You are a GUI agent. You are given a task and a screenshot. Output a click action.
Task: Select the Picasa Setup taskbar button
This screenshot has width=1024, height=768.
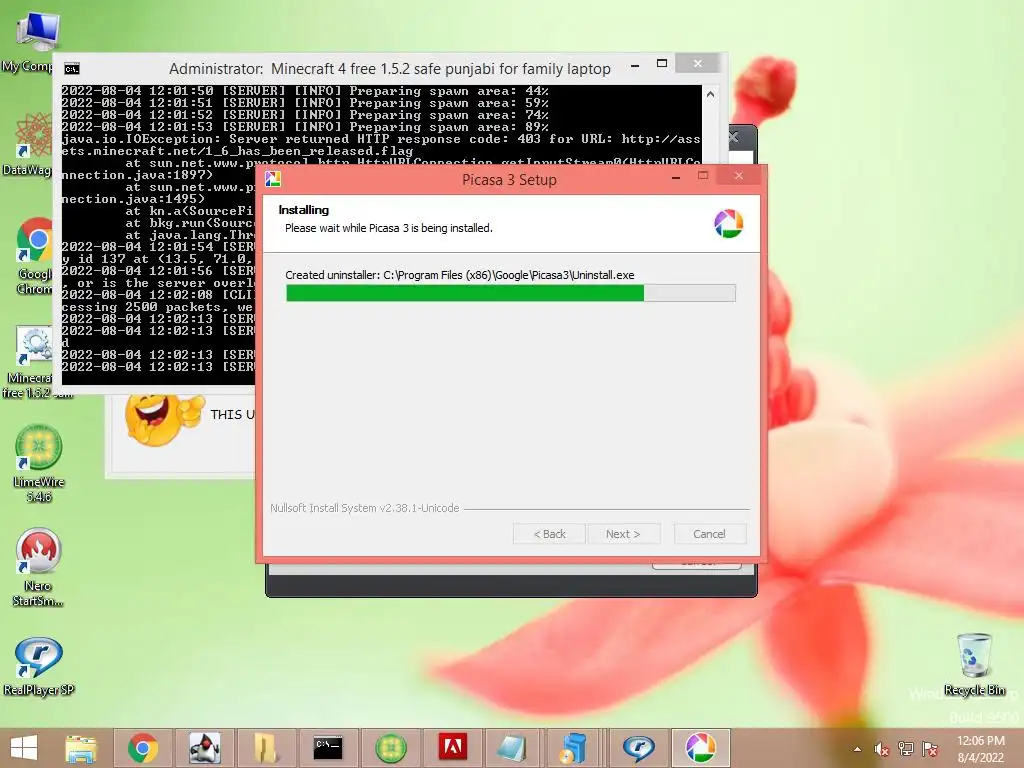pos(700,748)
